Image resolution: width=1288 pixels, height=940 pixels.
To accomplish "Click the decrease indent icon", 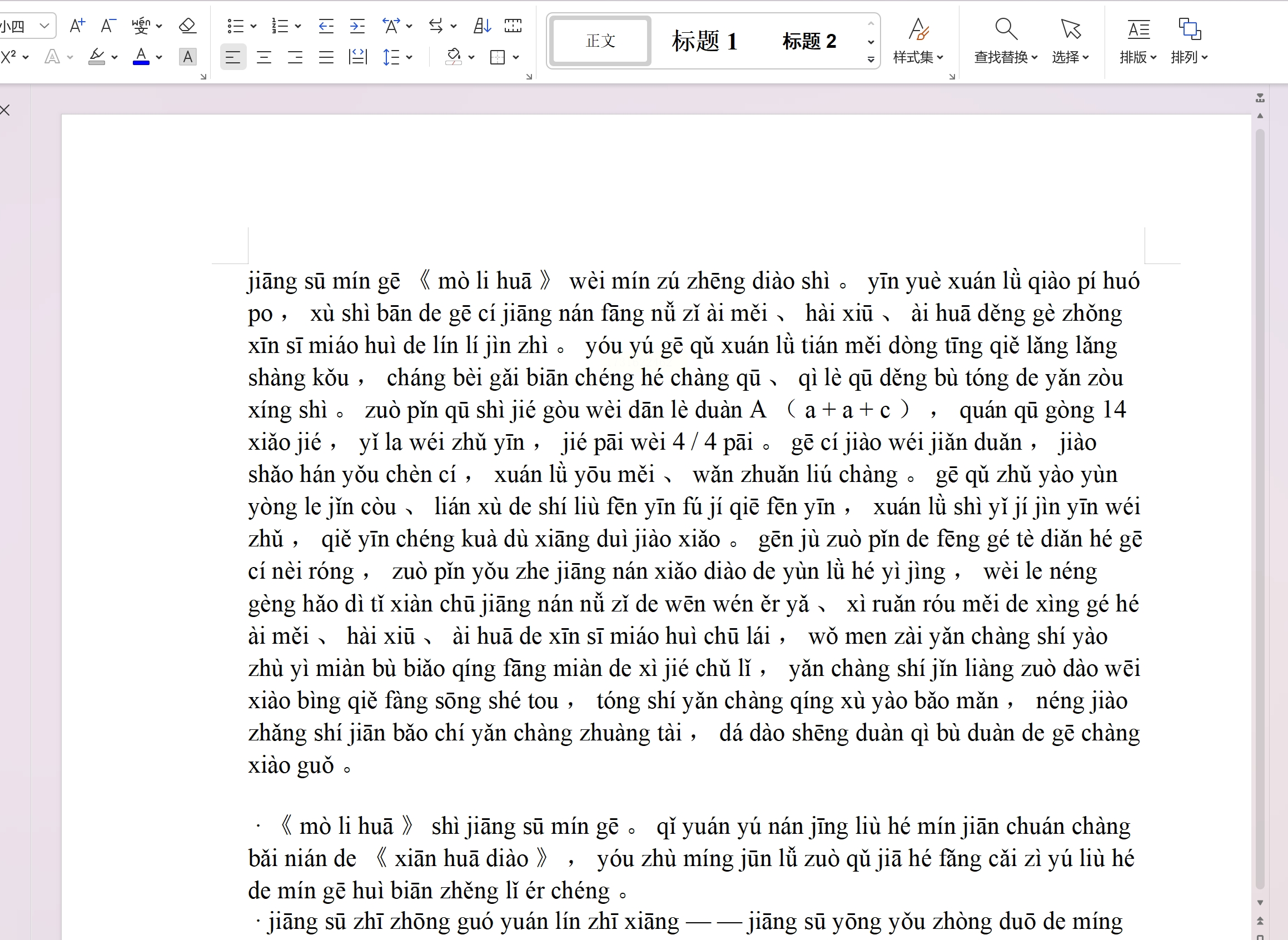I will (326, 26).
